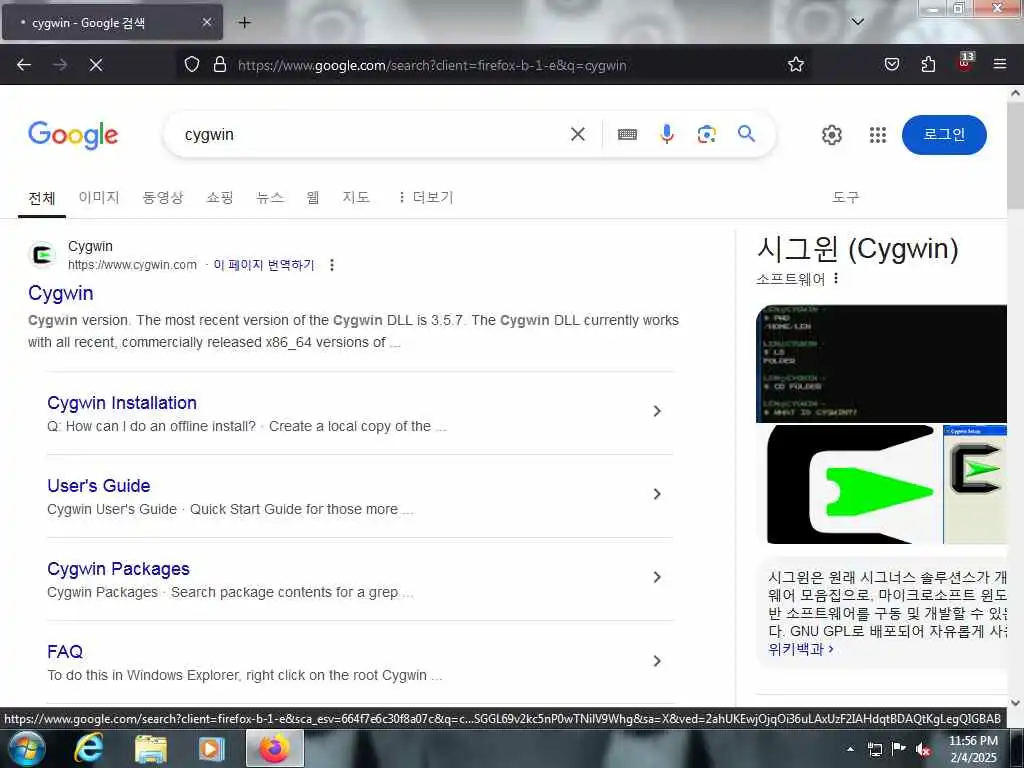Open the FAQ sitelink

coord(65,652)
